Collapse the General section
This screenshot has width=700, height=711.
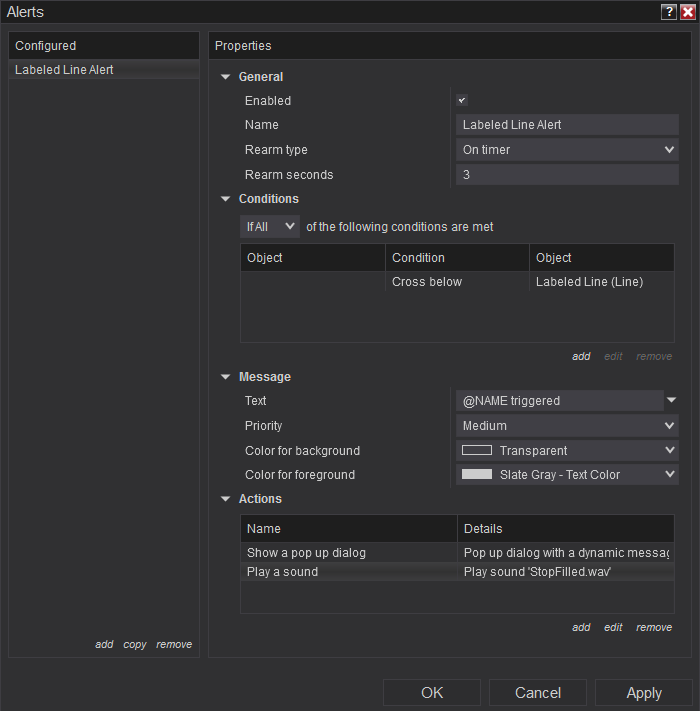pos(226,77)
